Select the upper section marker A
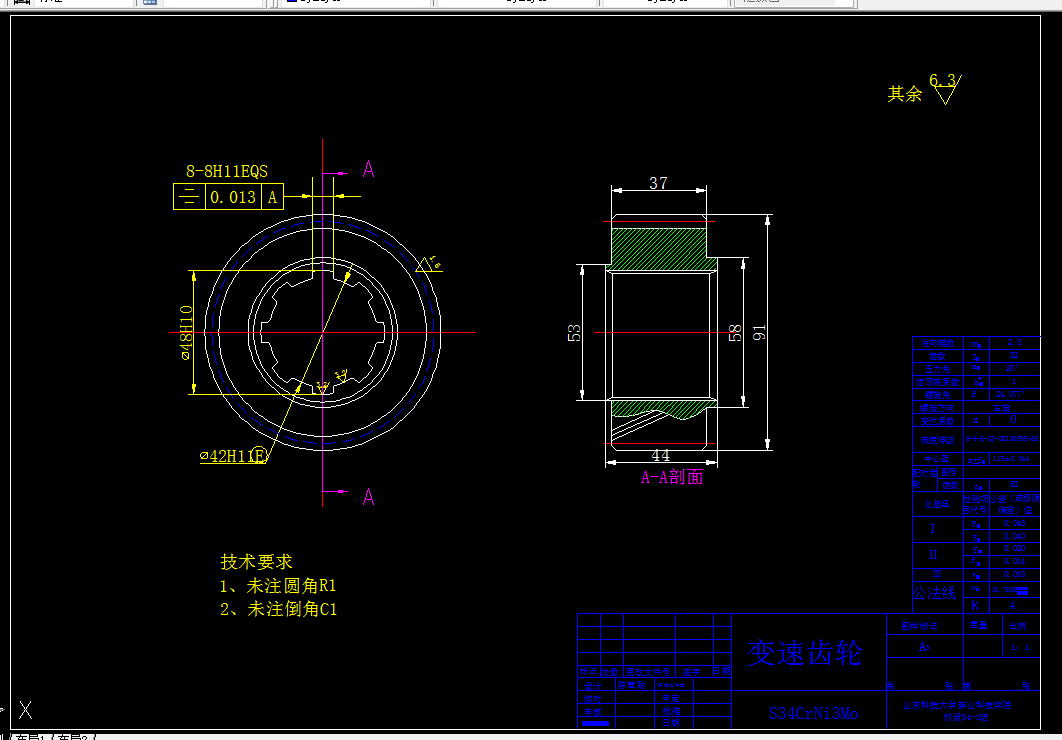This screenshot has height=740, width=1062. pos(368,169)
